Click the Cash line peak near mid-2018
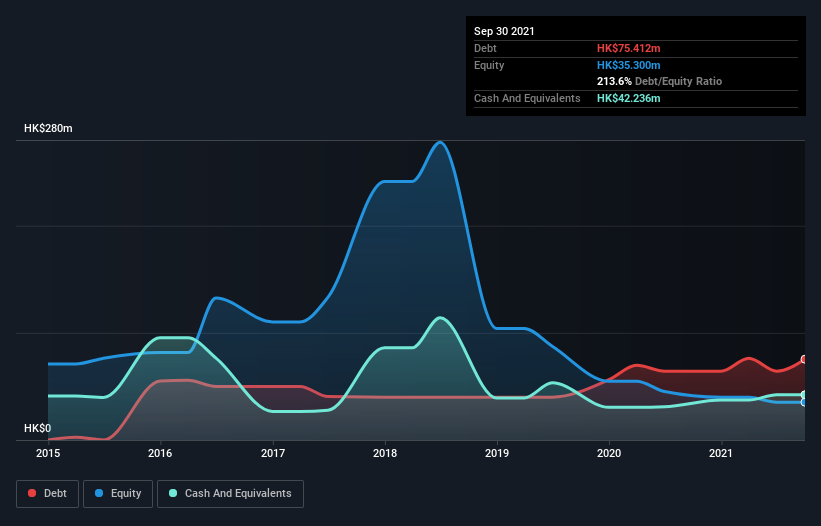This screenshot has width=821, height=526. coord(440,318)
